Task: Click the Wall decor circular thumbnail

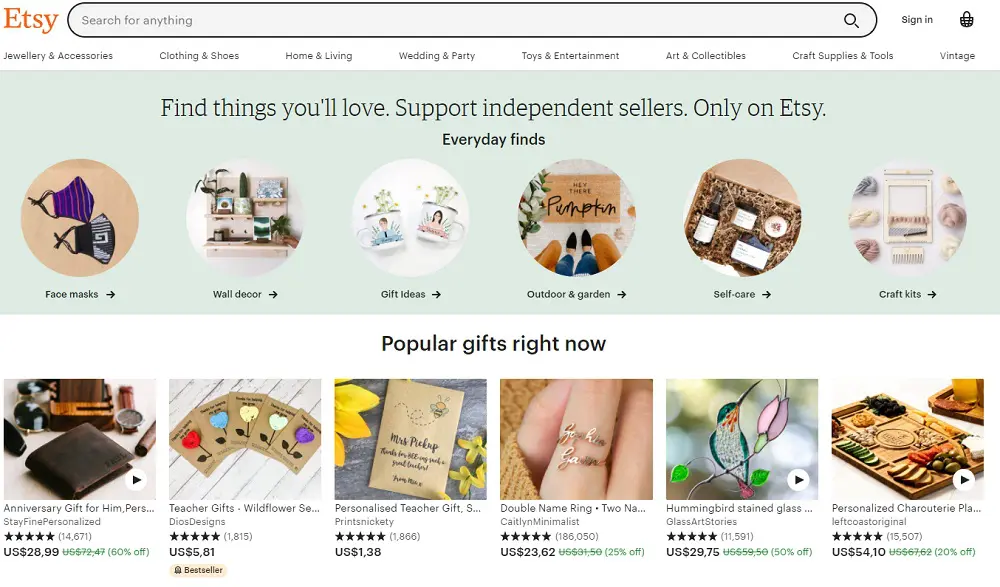Action: 246,218
